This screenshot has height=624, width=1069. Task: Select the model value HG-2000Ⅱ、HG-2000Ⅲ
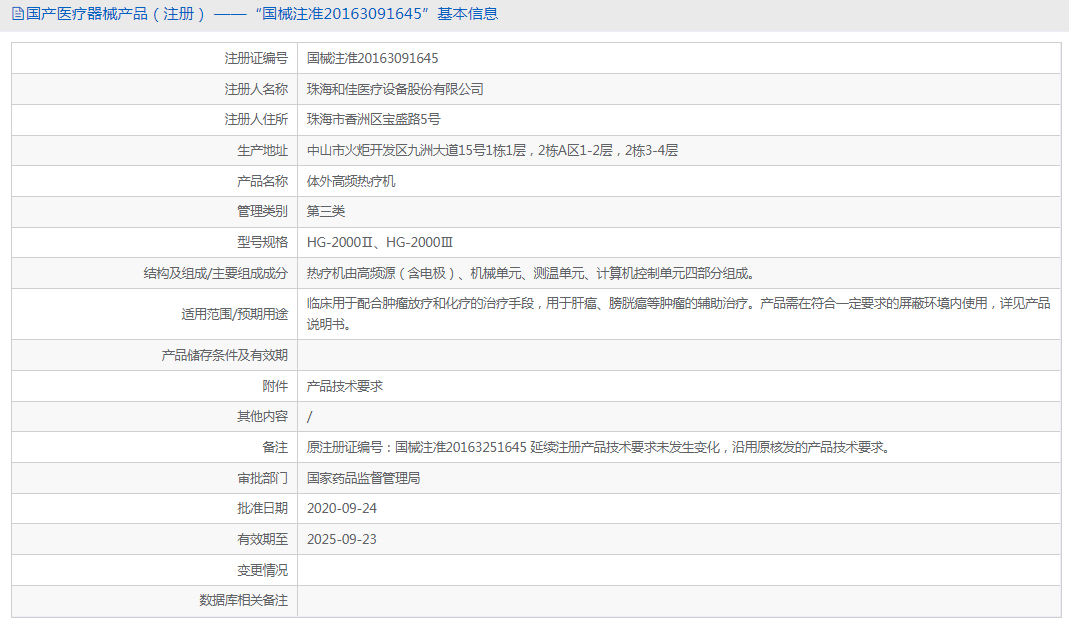380,242
